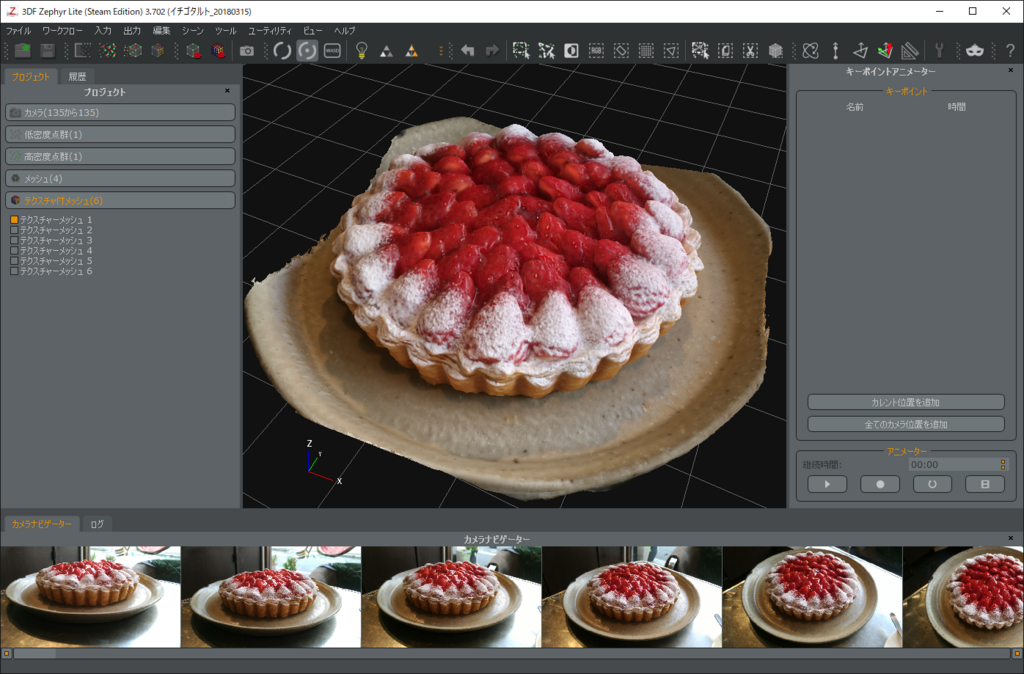Open the ファイル menu
This screenshot has width=1024, height=674.
point(18,31)
